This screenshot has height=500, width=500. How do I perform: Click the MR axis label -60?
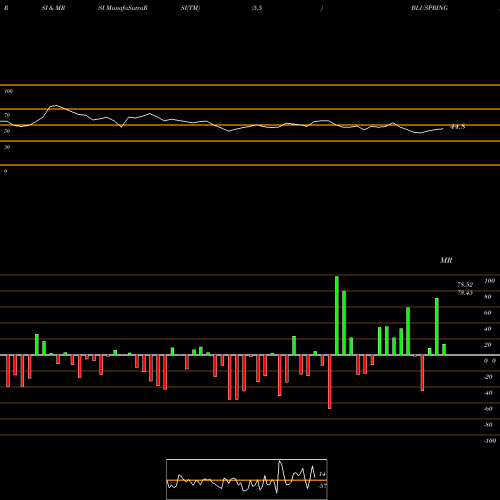[x=488, y=409]
